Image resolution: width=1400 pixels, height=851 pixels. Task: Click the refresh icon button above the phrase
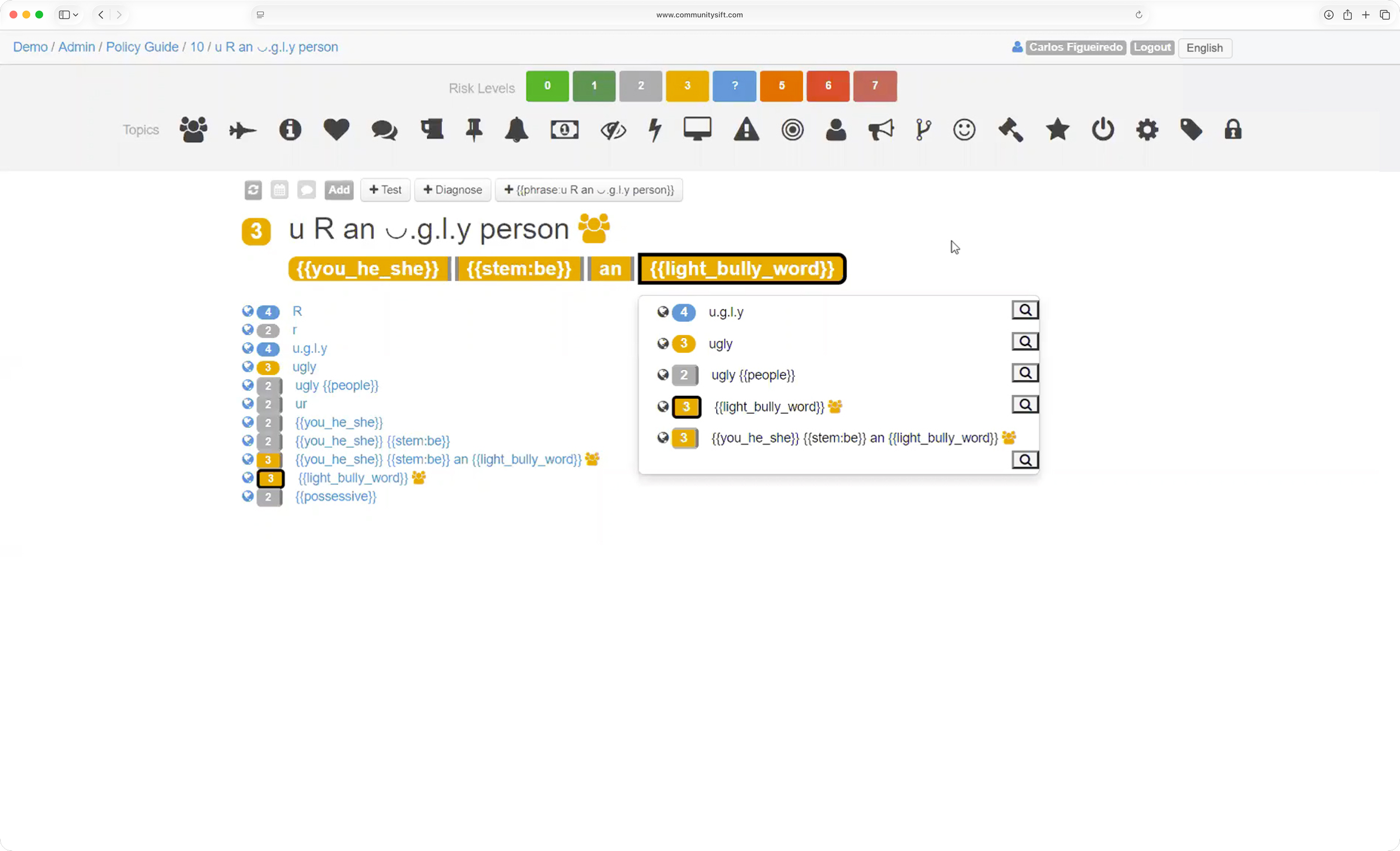click(x=253, y=190)
